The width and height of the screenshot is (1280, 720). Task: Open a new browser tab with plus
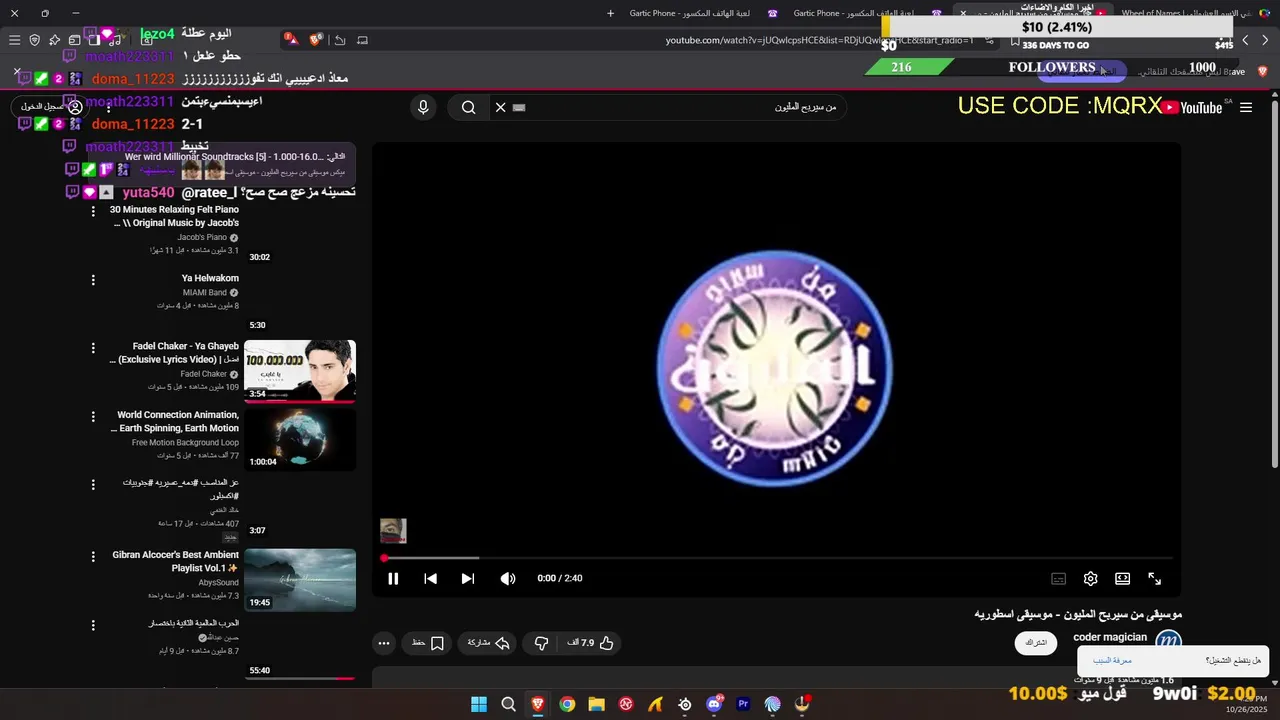click(x=611, y=13)
